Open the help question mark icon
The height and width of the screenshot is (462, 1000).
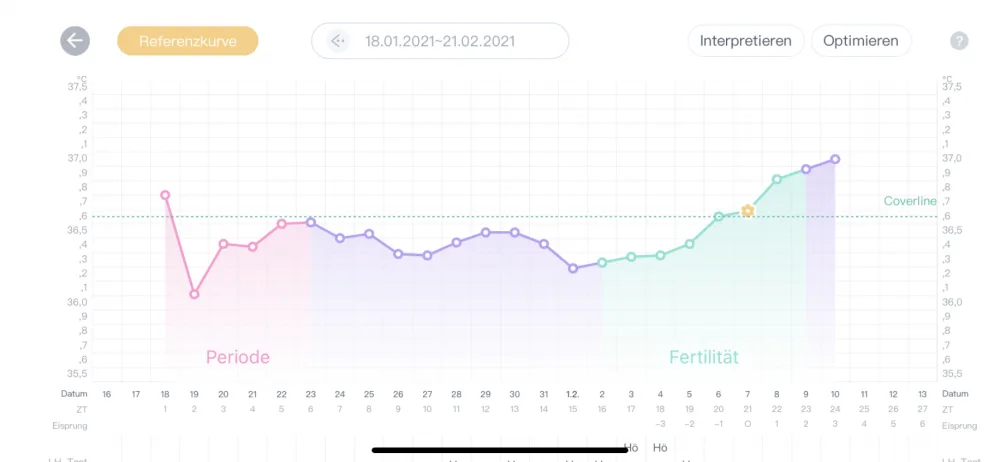959,41
